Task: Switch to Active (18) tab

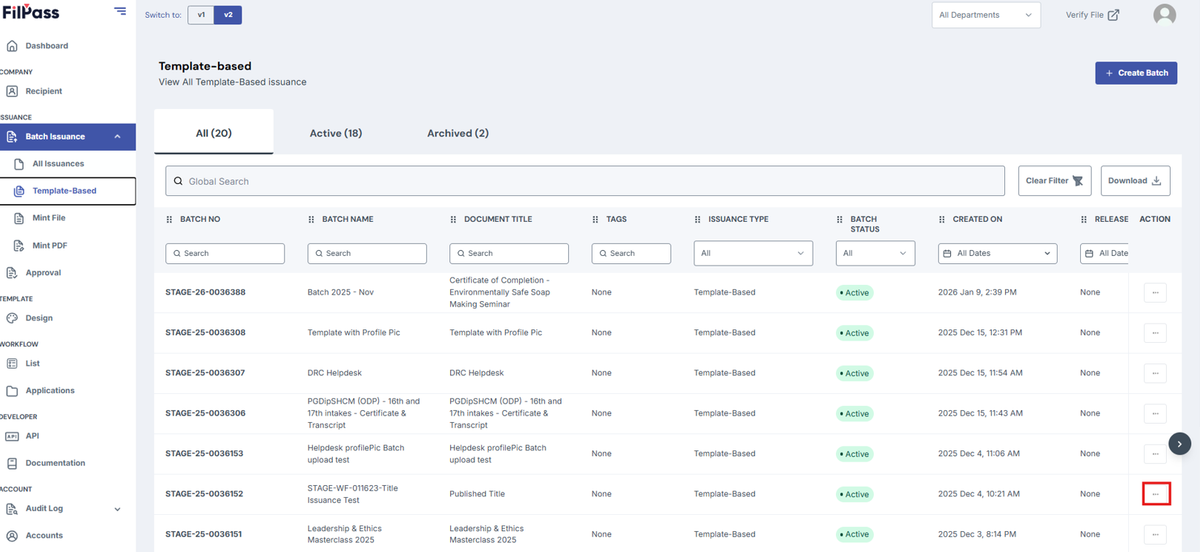Action: click(x=336, y=133)
